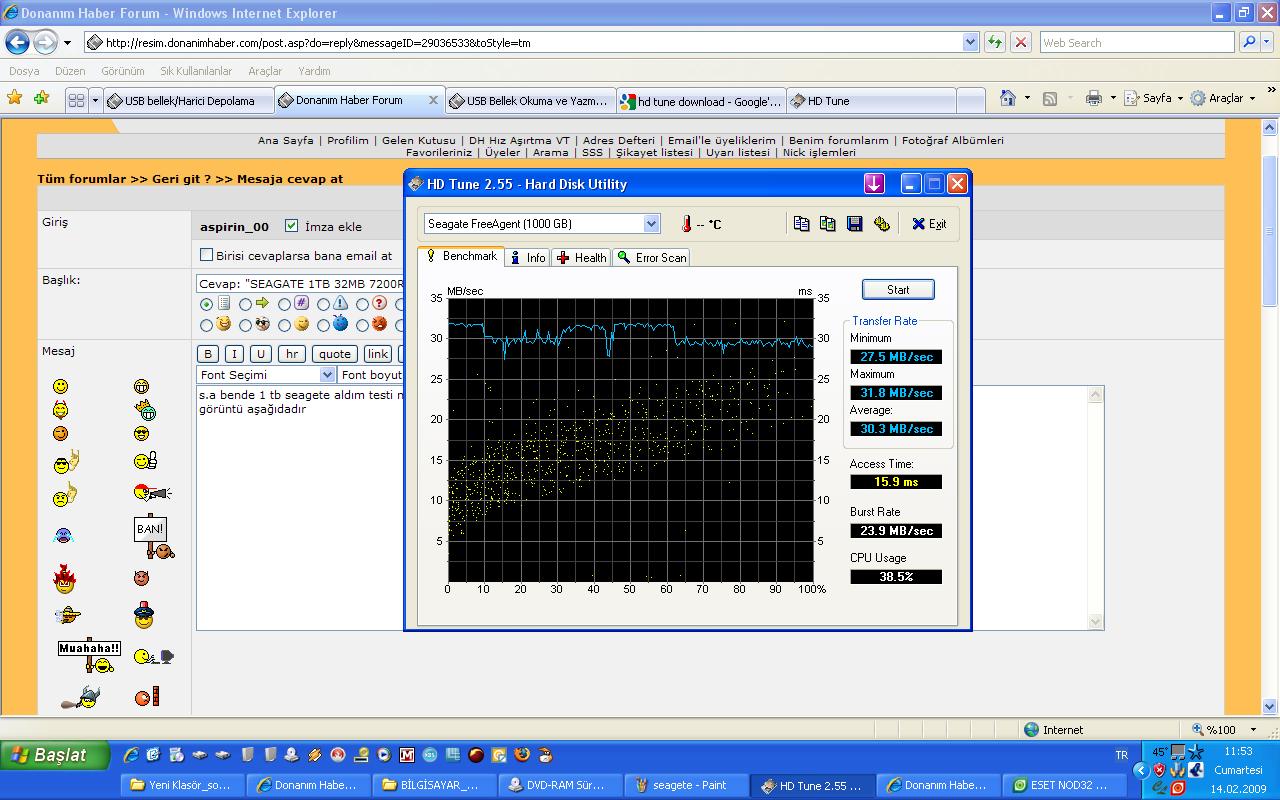This screenshot has height=800, width=1280.
Task: Click the IE Home icon
Action: click(1007, 98)
